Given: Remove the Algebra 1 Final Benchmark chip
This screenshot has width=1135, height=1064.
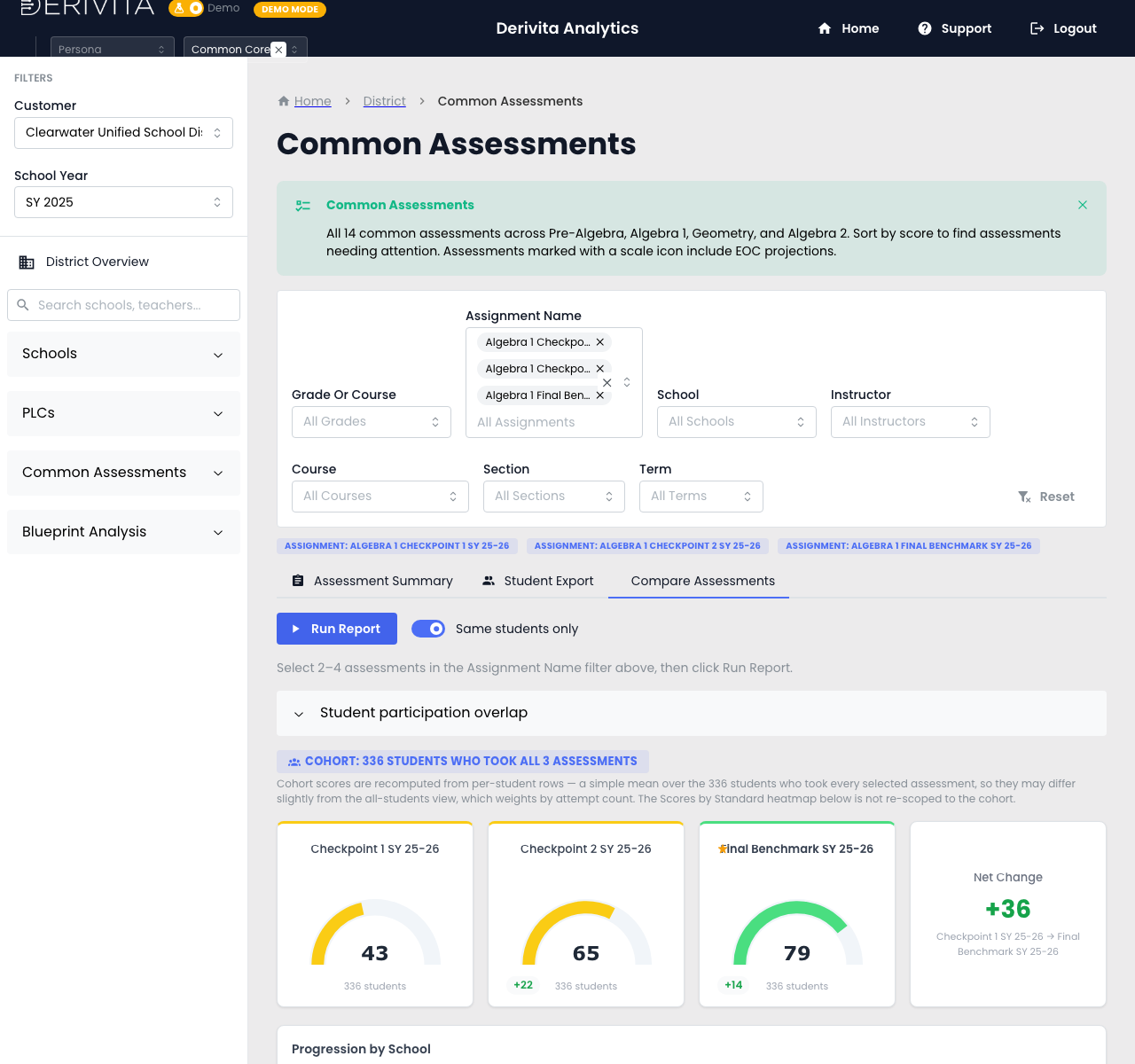Looking at the screenshot, I should [600, 395].
